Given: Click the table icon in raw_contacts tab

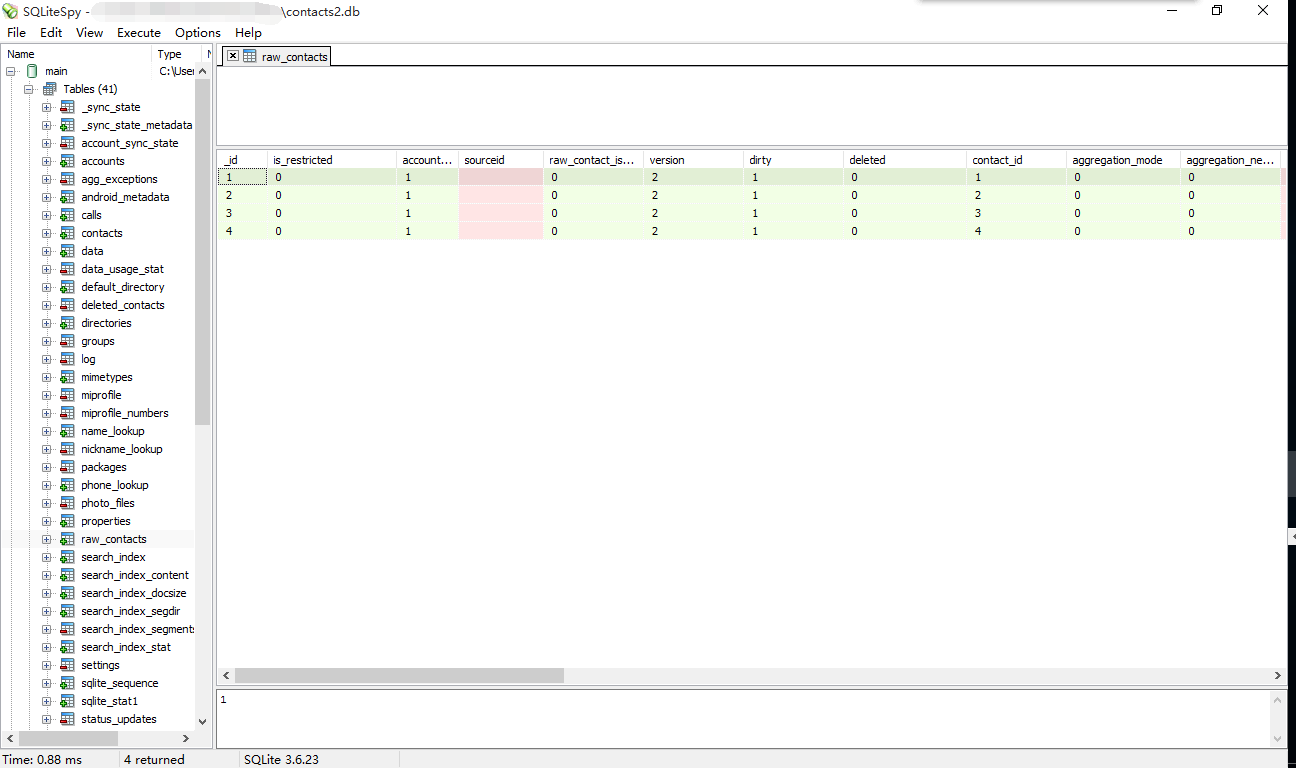Looking at the screenshot, I should [x=250, y=56].
